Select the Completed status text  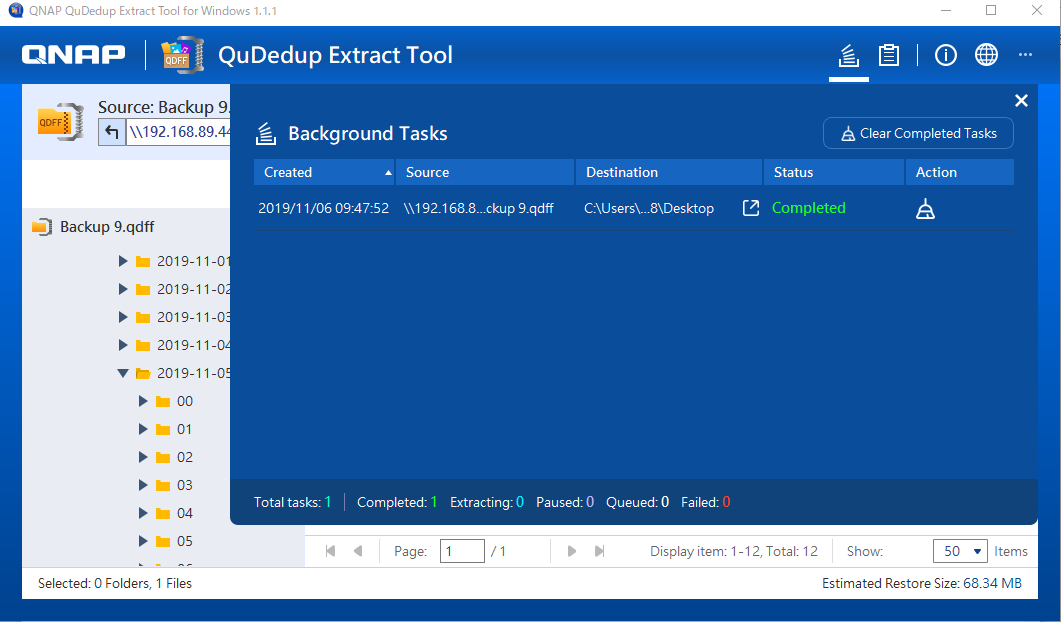click(809, 208)
